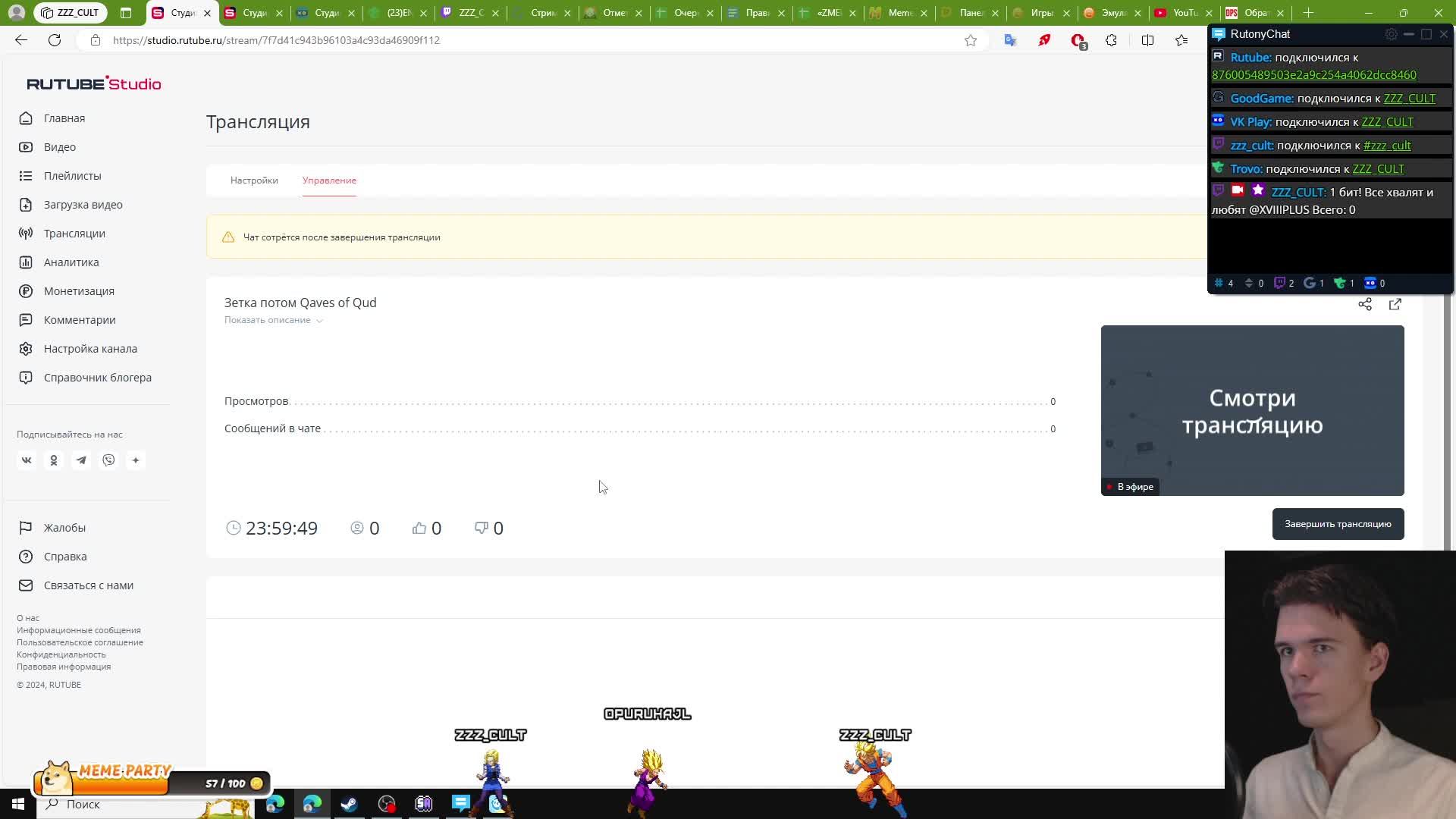Image resolution: width=1456 pixels, height=819 pixels.
Task: Open the translate icon in the address bar
Action: point(1010,40)
